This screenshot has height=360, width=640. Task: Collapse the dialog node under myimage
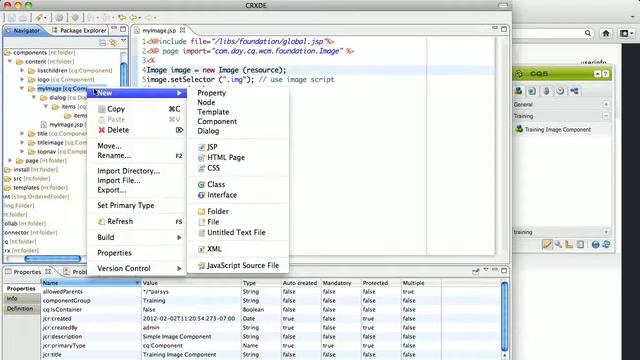[34, 98]
